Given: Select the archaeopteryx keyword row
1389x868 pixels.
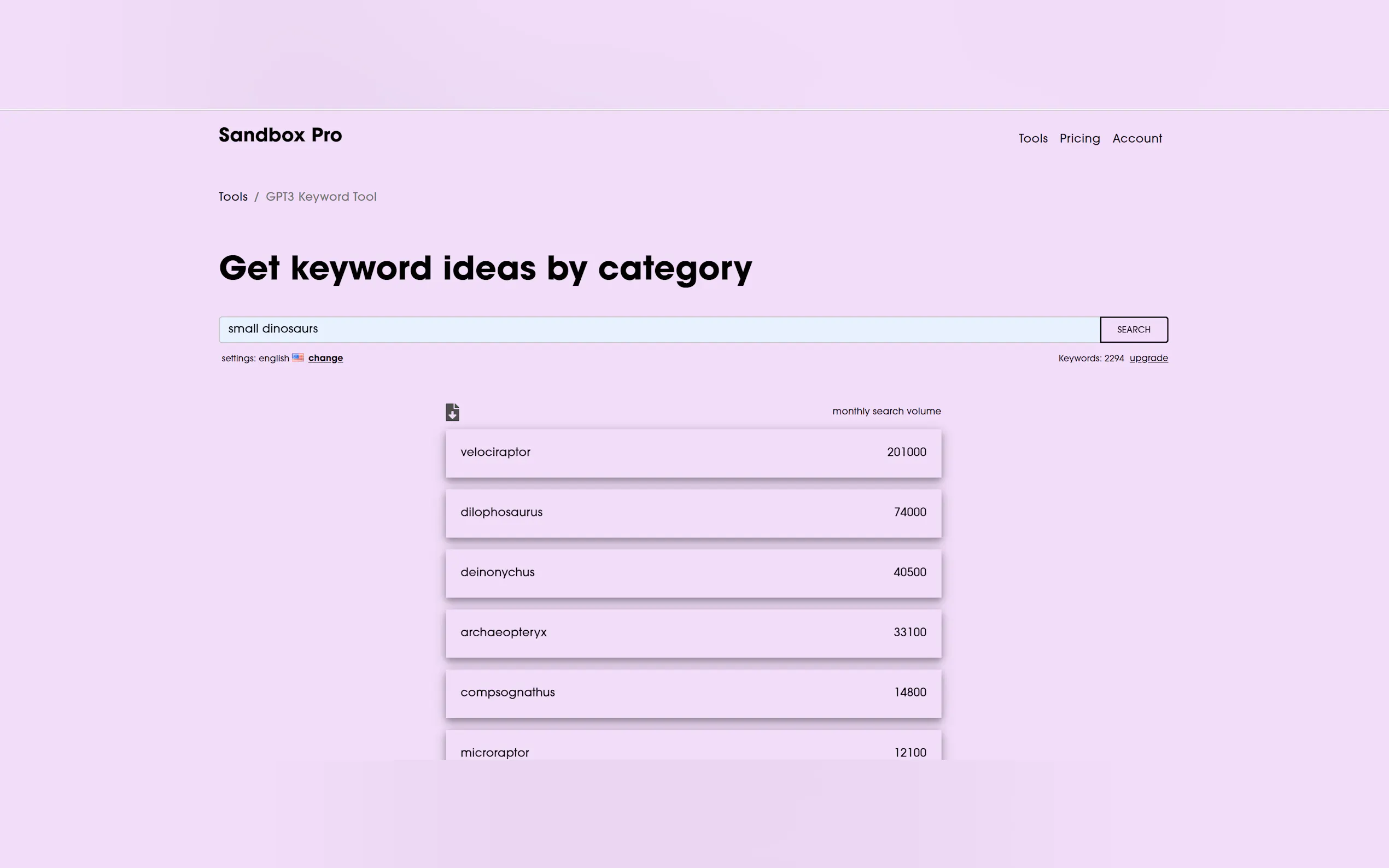Looking at the screenshot, I should click(x=693, y=632).
